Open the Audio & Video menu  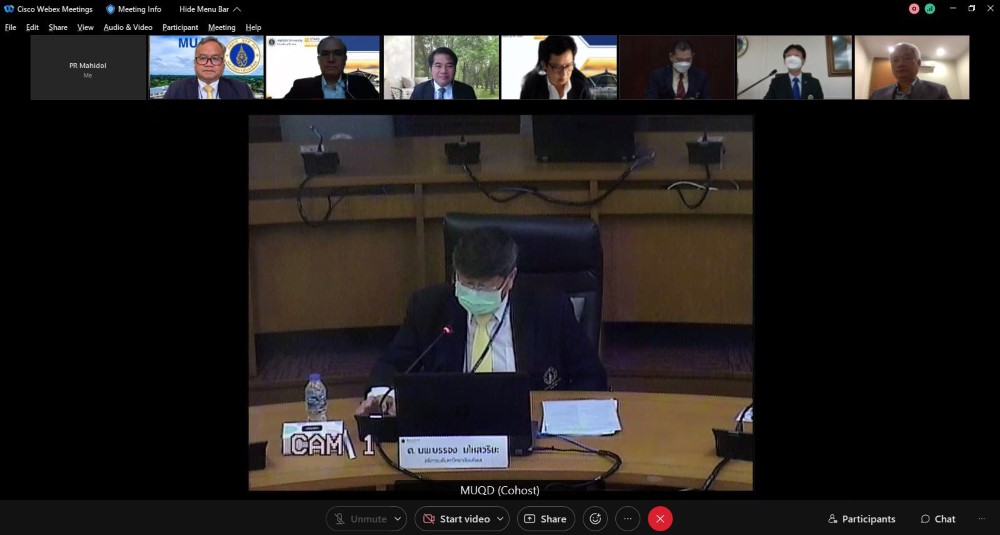click(x=128, y=27)
